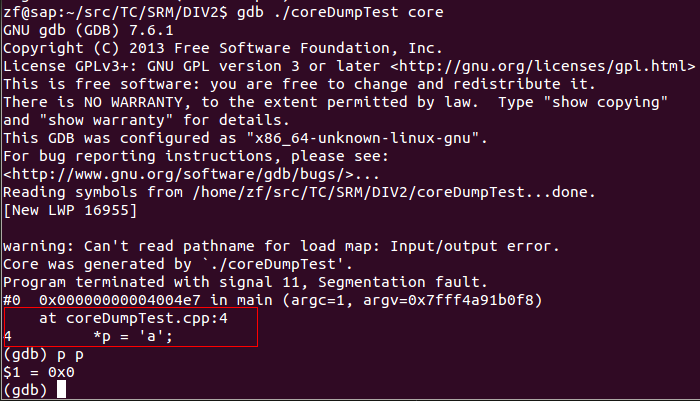Viewport: 700px width, 401px height.
Task: Click the gdb bugs reporting URL
Action: 178,174
